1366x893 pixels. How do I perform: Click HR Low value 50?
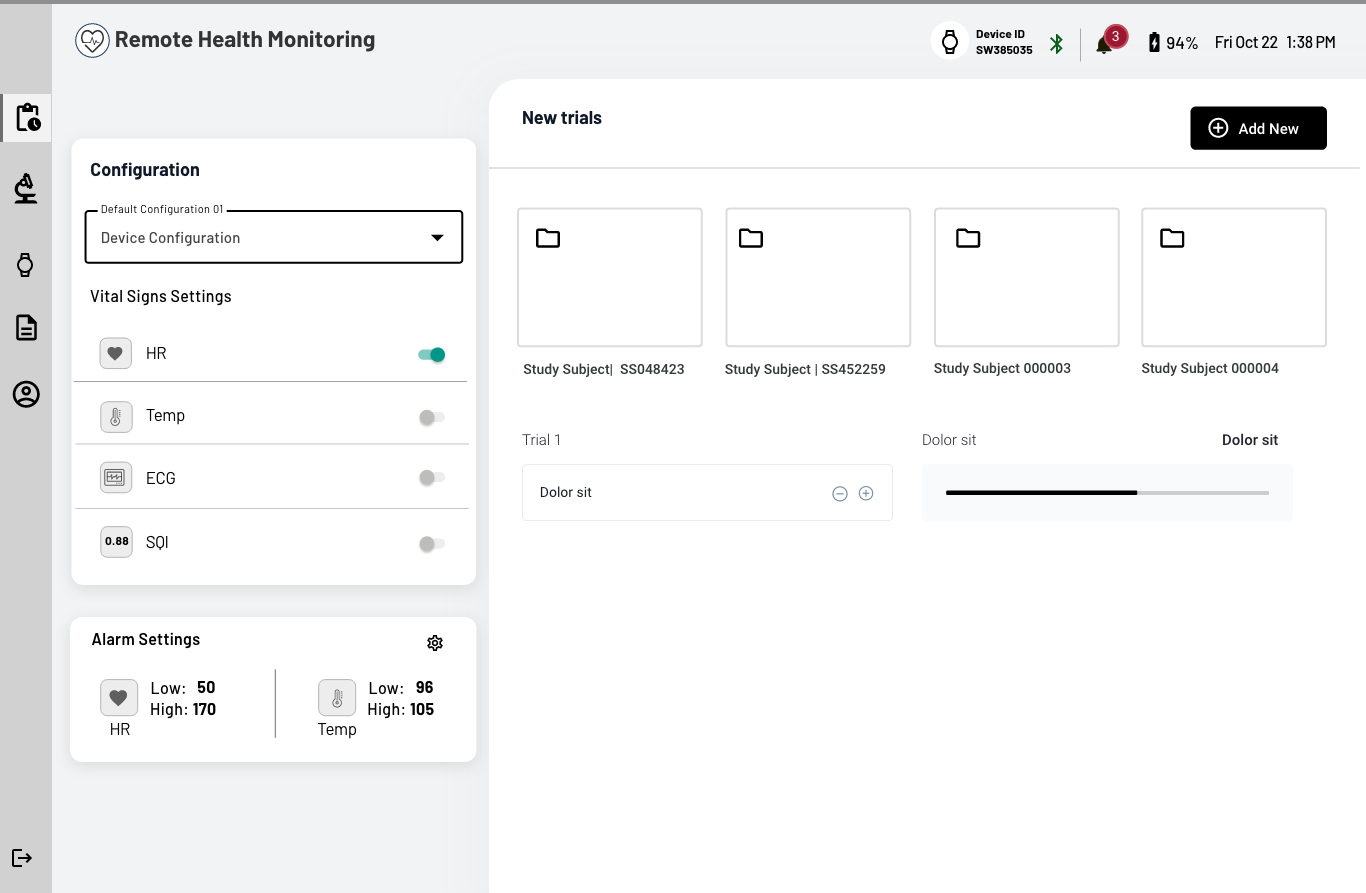point(206,688)
